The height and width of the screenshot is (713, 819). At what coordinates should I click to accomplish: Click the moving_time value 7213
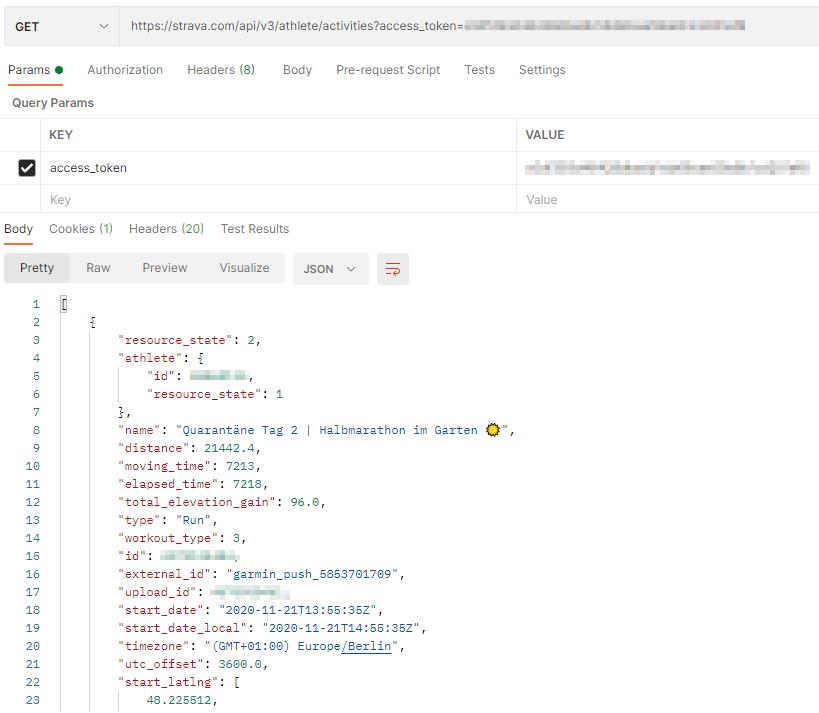(240, 466)
